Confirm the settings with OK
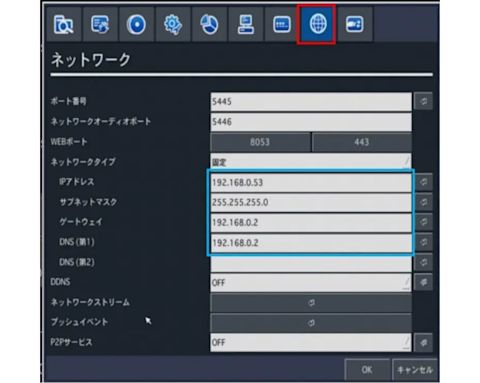Screen dimensions: 480x383 (367, 369)
